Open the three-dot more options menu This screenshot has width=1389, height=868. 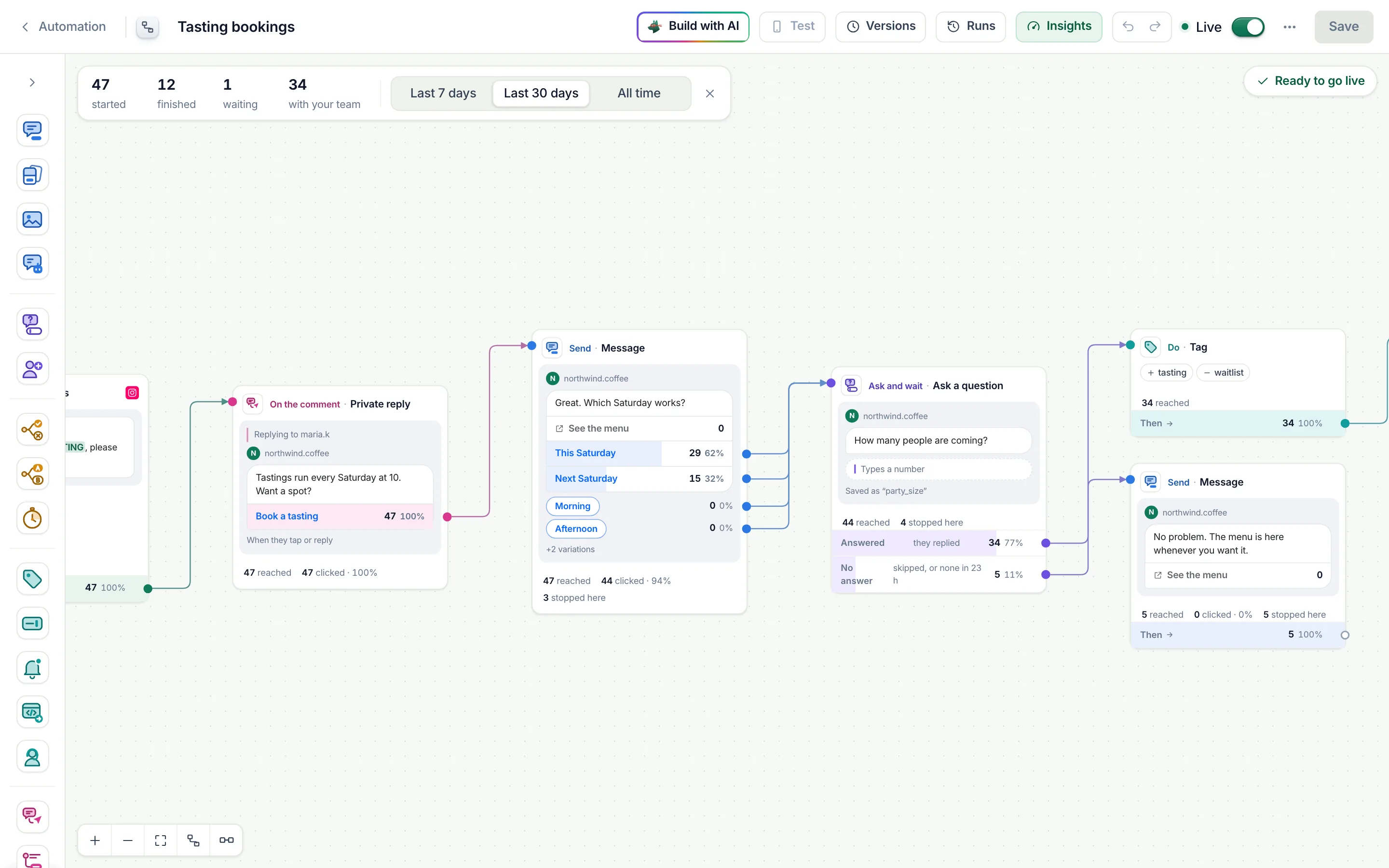point(1289,27)
